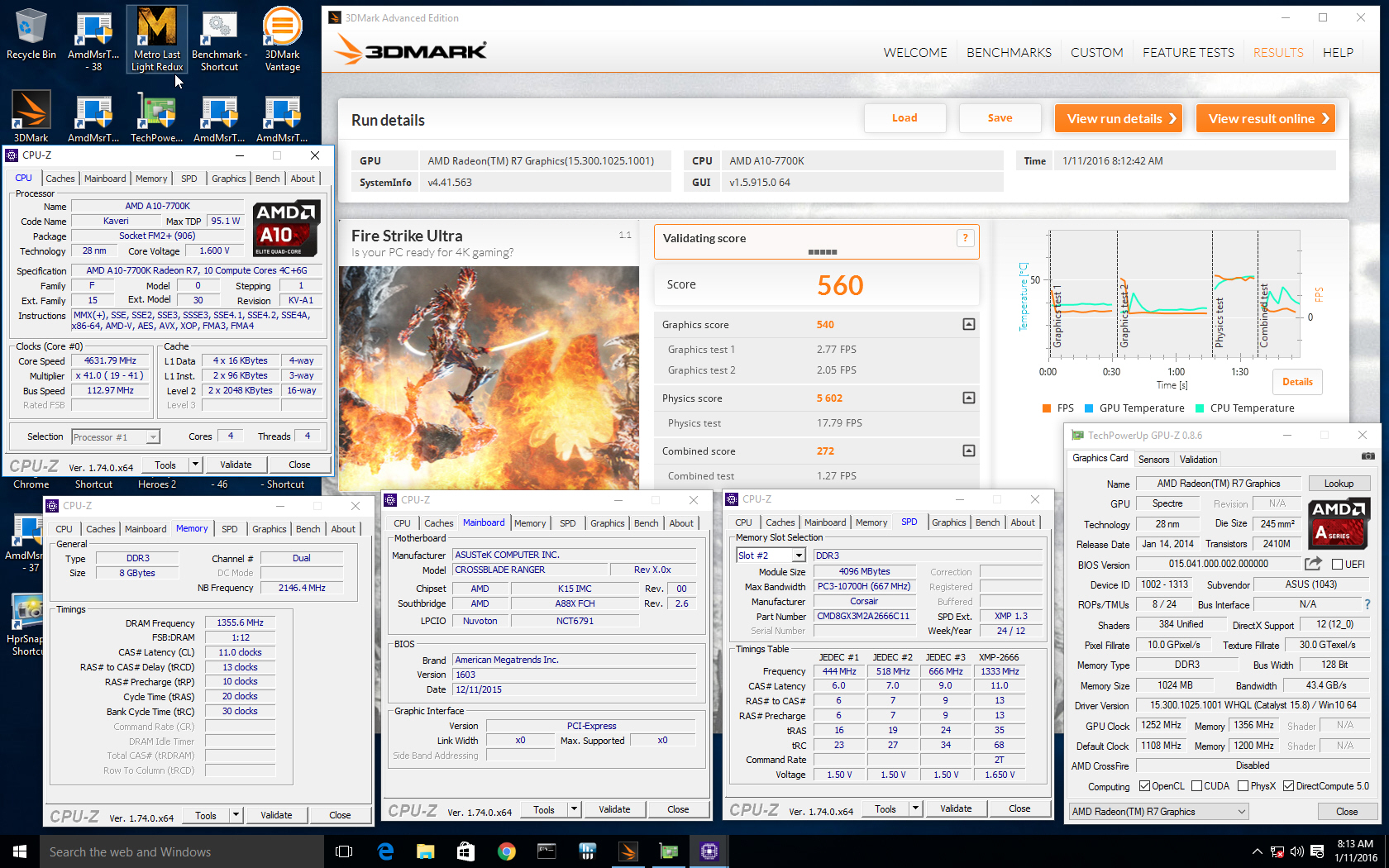Image resolution: width=1389 pixels, height=868 pixels.
Task: Click the Fire Strike Ultra thumbnail image
Action: coord(489,379)
